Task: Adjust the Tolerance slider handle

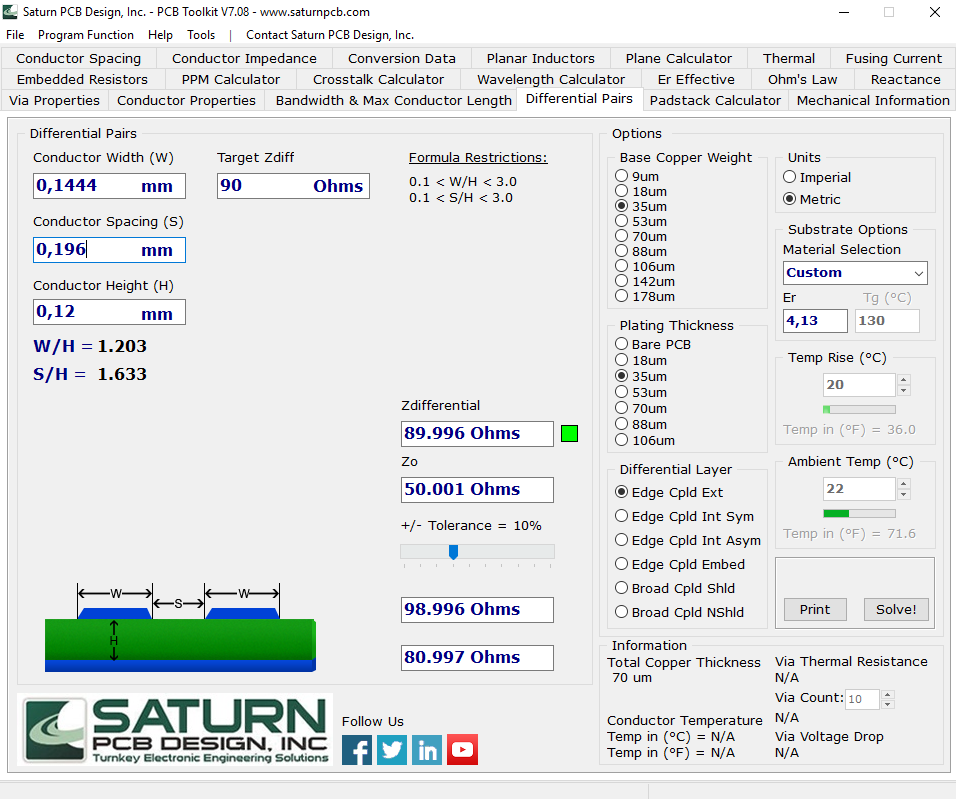Action: pos(453,552)
